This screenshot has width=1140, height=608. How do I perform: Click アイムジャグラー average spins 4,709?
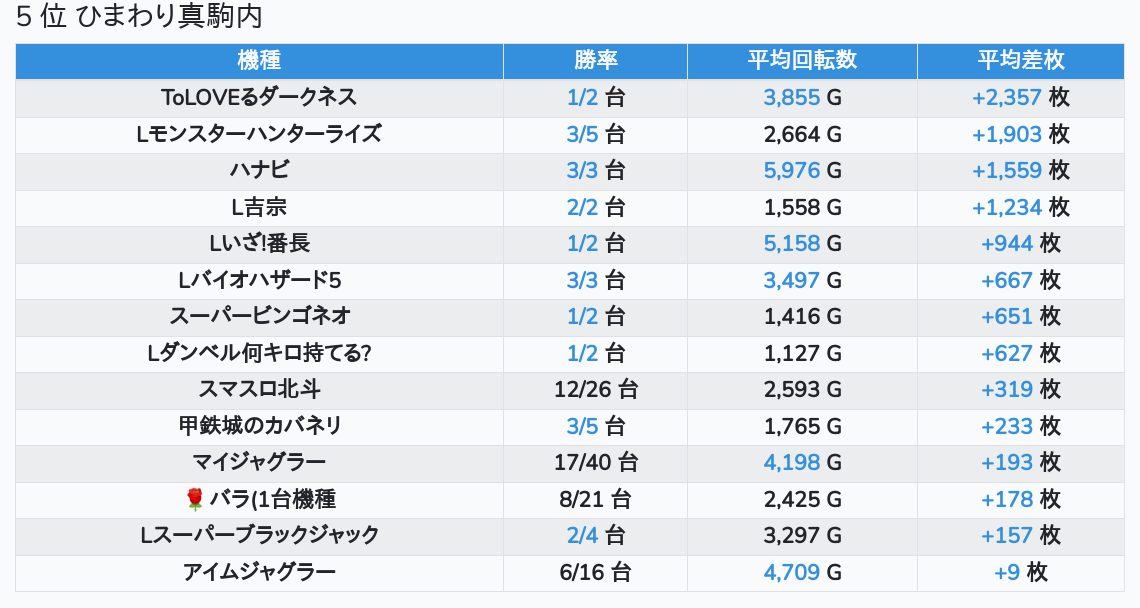792,572
